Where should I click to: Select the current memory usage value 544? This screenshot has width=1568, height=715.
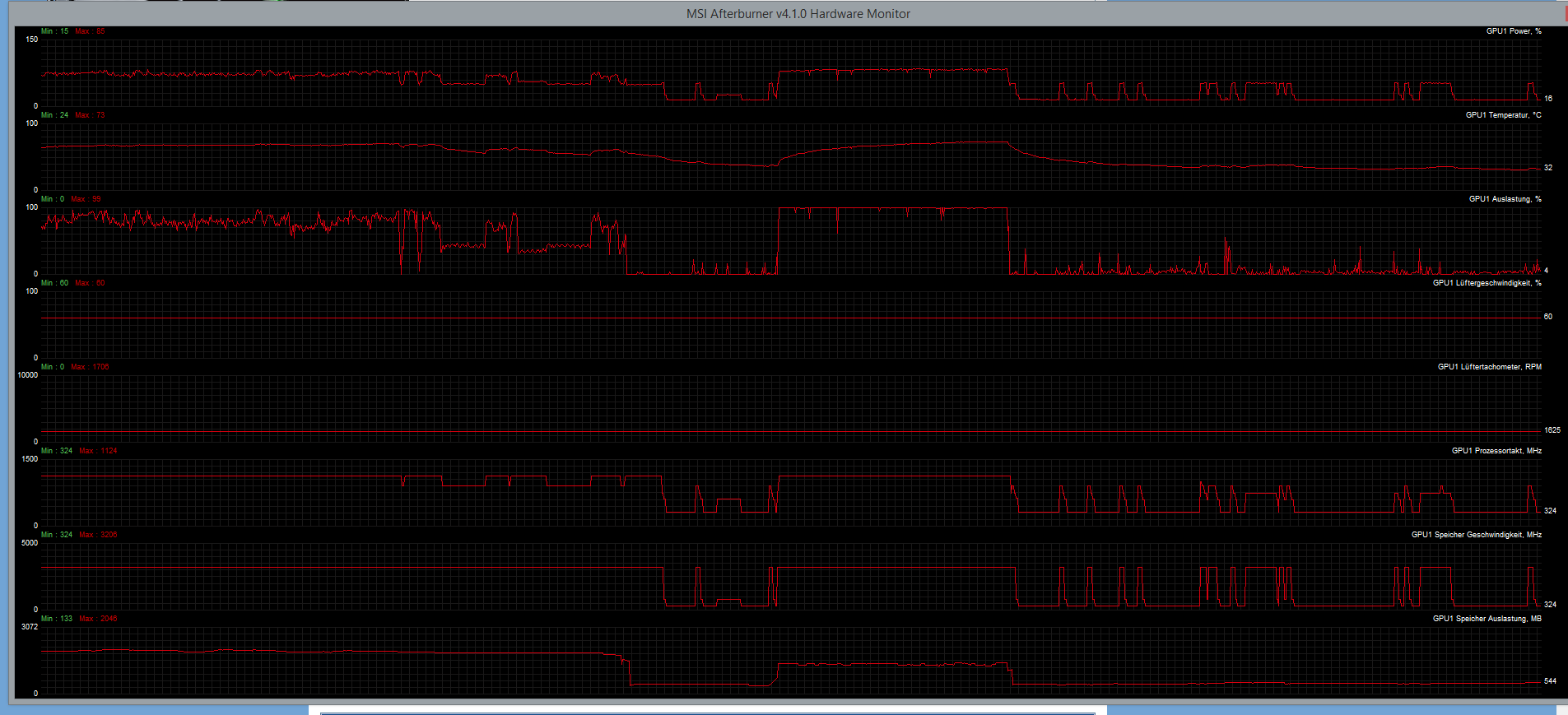[1551, 681]
